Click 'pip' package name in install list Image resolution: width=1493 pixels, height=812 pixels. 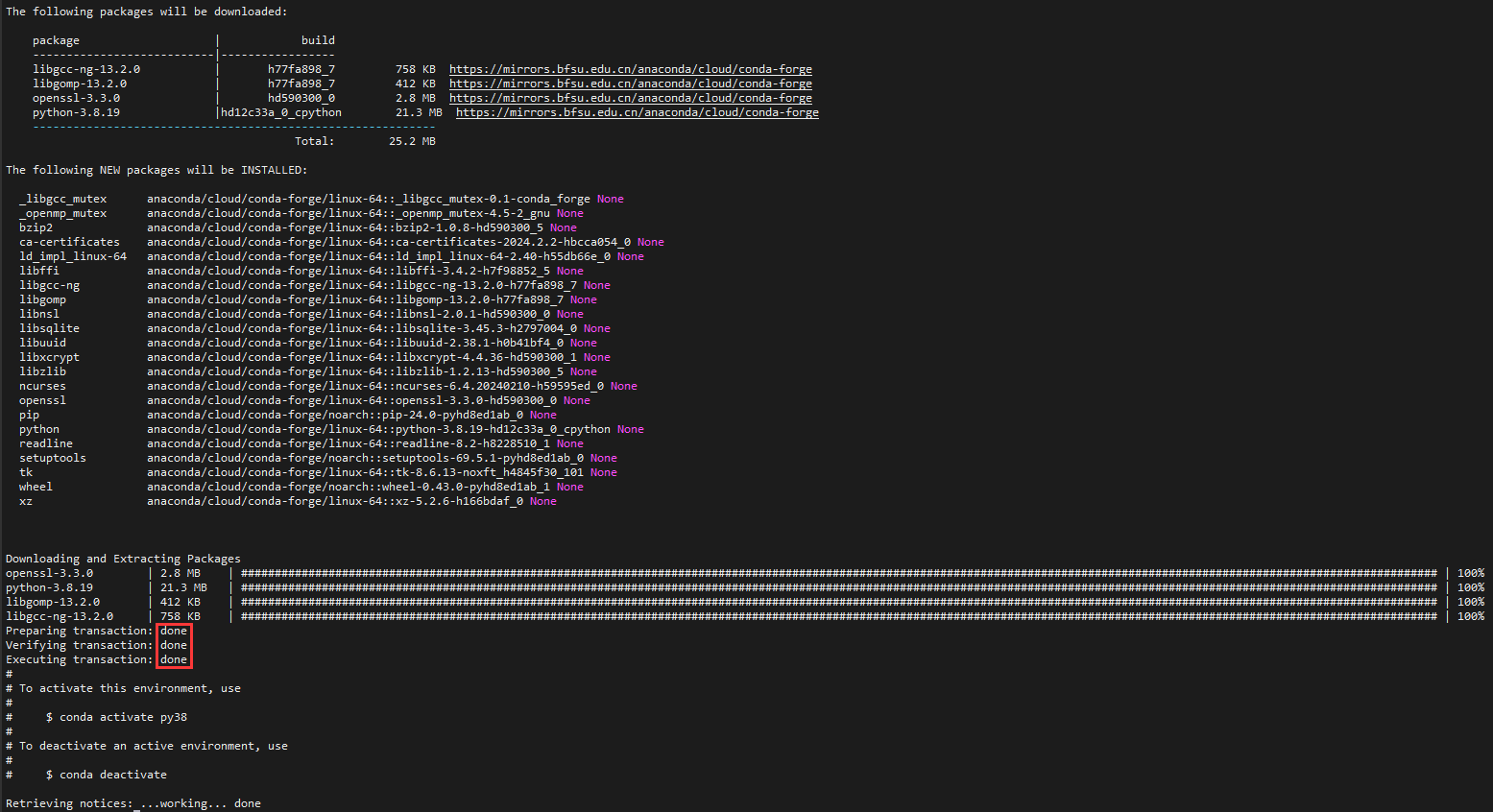pyautogui.click(x=29, y=415)
